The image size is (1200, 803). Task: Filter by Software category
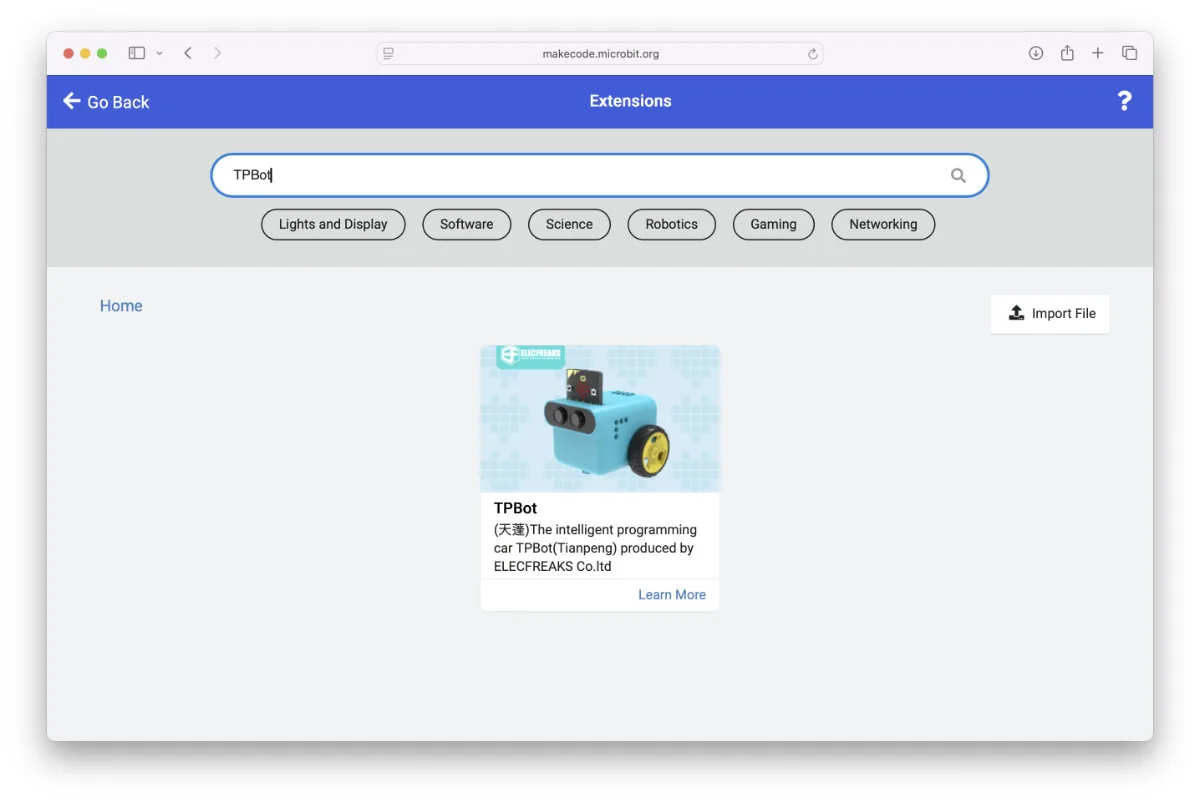(467, 224)
